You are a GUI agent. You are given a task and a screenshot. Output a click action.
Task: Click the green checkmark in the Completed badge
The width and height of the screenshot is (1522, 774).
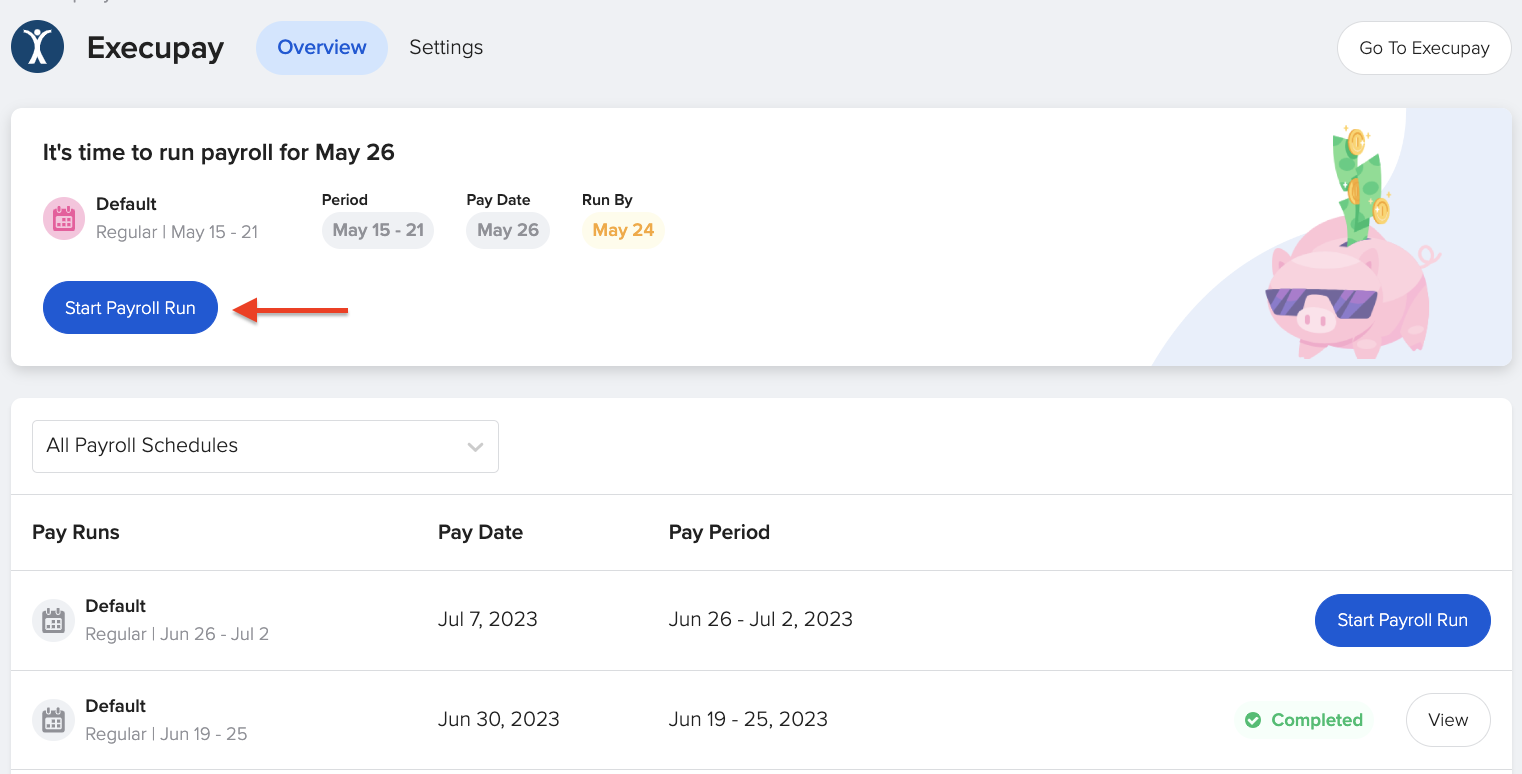click(1253, 720)
